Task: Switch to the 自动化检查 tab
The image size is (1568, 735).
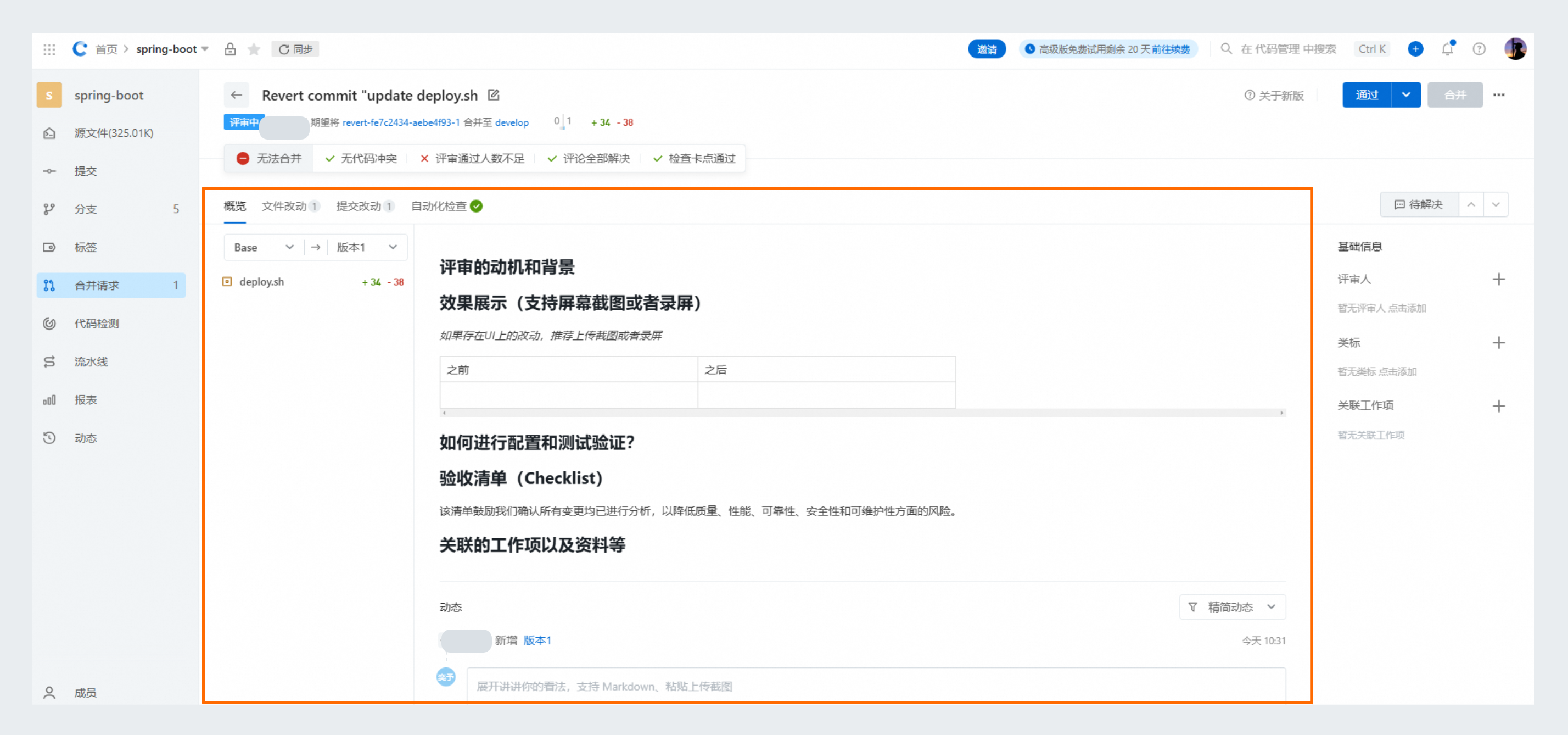Action: click(447, 206)
